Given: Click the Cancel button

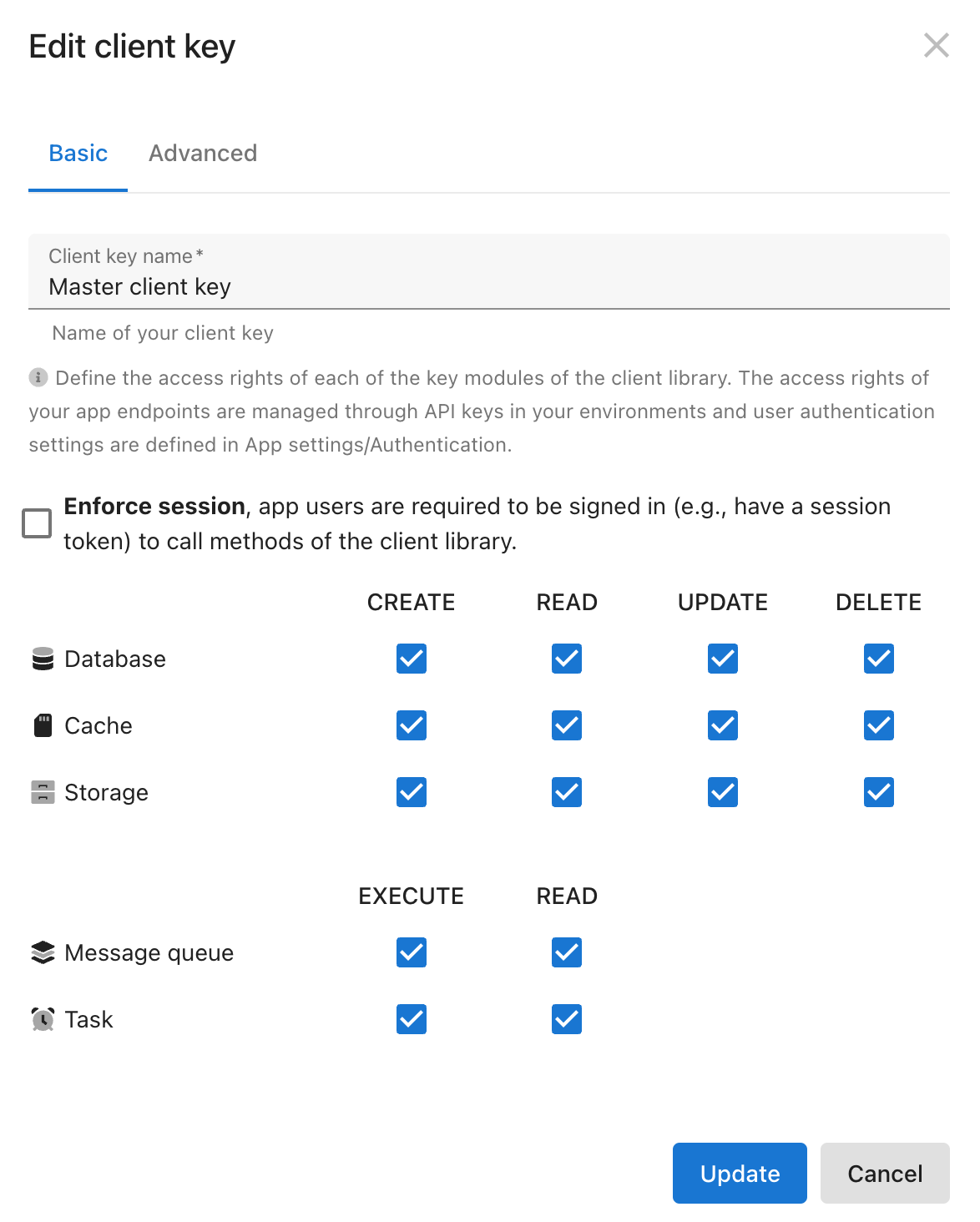Looking at the screenshot, I should pyautogui.click(x=885, y=1174).
